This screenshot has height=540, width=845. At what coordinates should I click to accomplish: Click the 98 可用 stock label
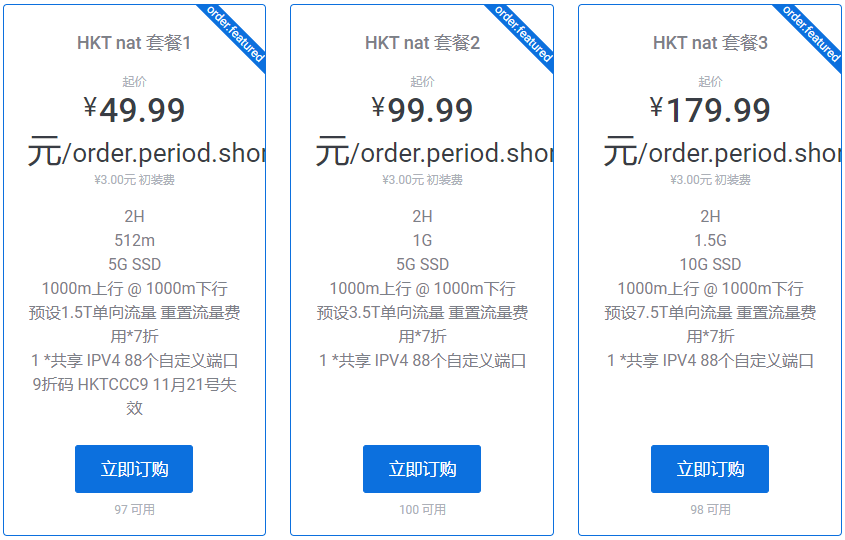(710, 510)
